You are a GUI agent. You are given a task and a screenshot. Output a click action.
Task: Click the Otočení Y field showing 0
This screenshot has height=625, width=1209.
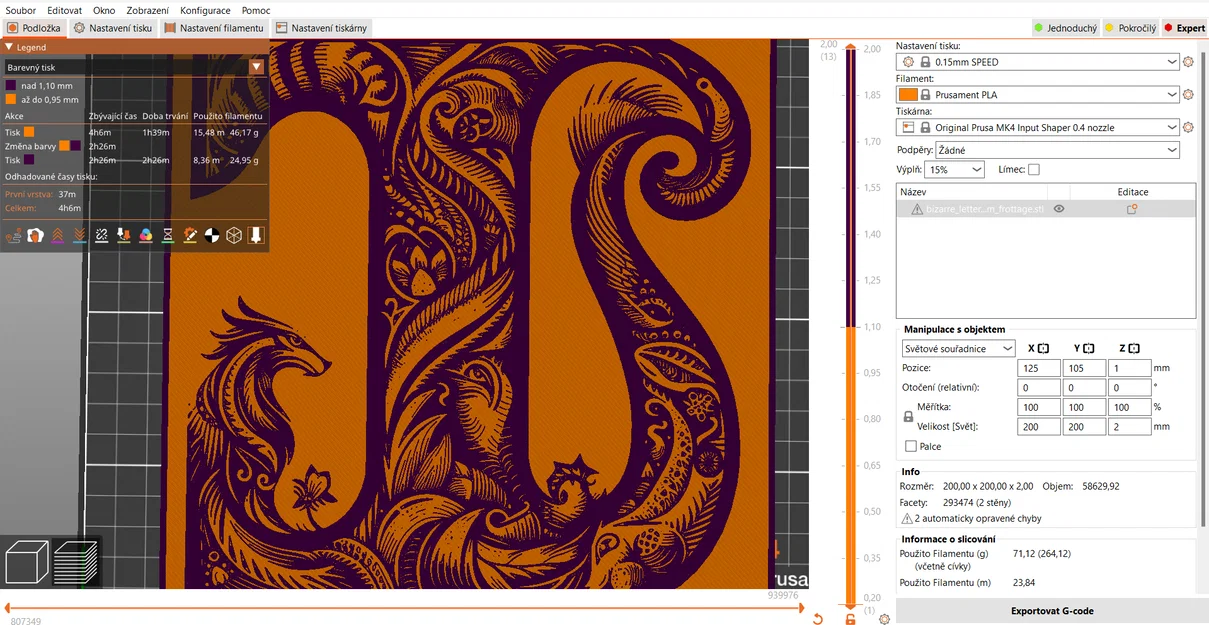point(1084,388)
